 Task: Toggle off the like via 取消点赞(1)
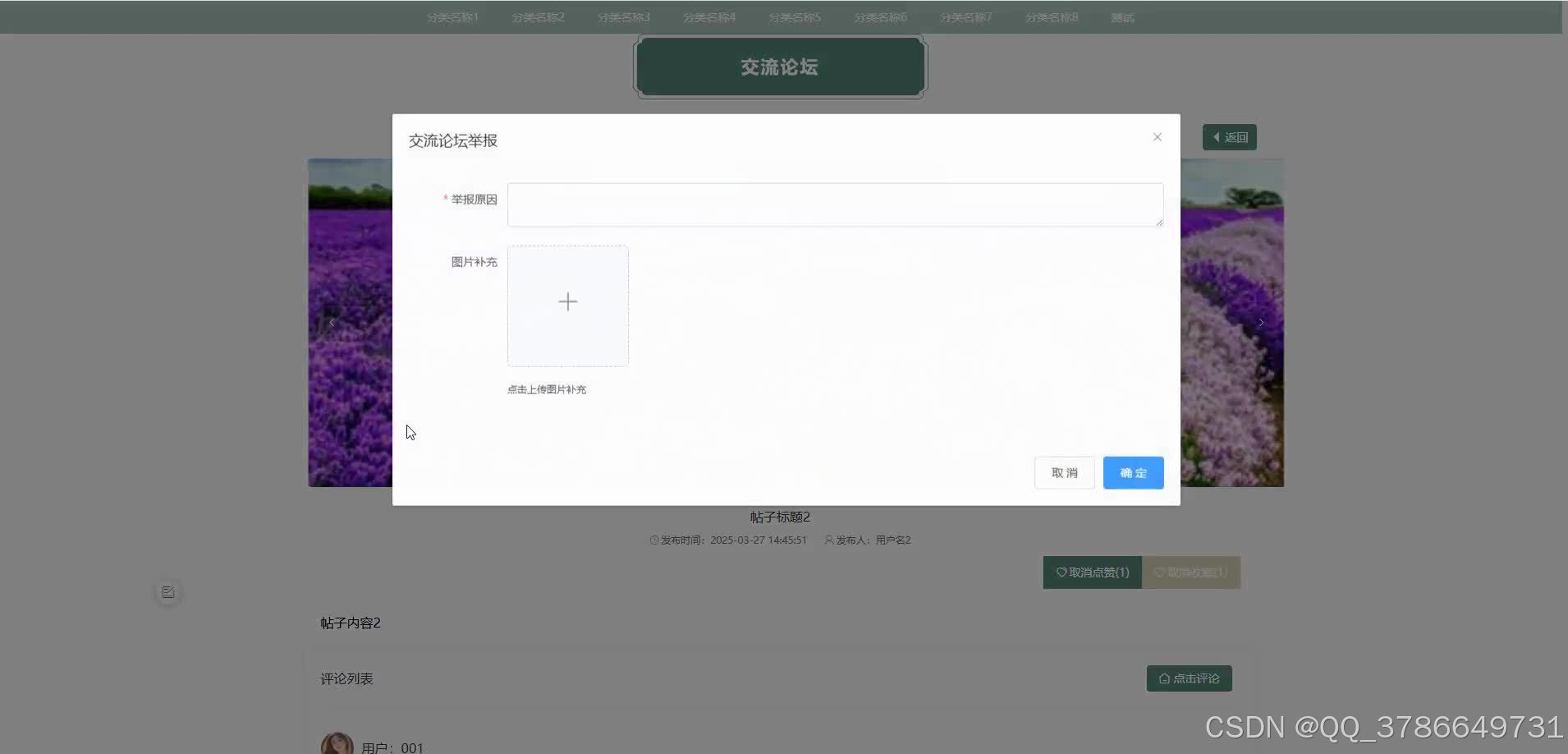click(1092, 572)
